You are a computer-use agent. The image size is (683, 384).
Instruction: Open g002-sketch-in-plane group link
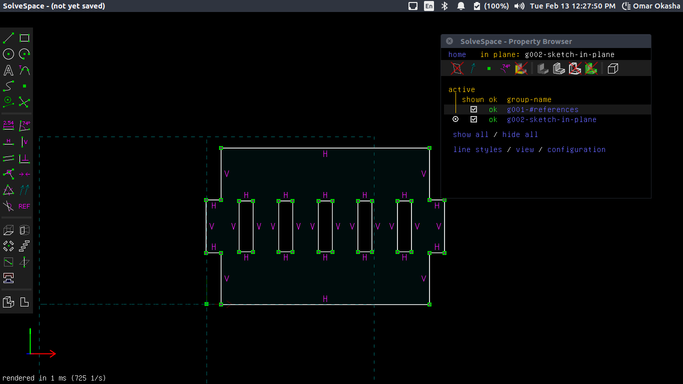[x=551, y=119]
